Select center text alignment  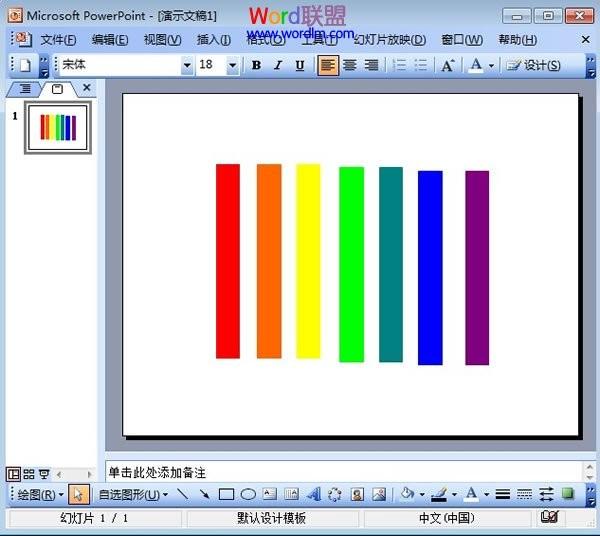coord(349,65)
